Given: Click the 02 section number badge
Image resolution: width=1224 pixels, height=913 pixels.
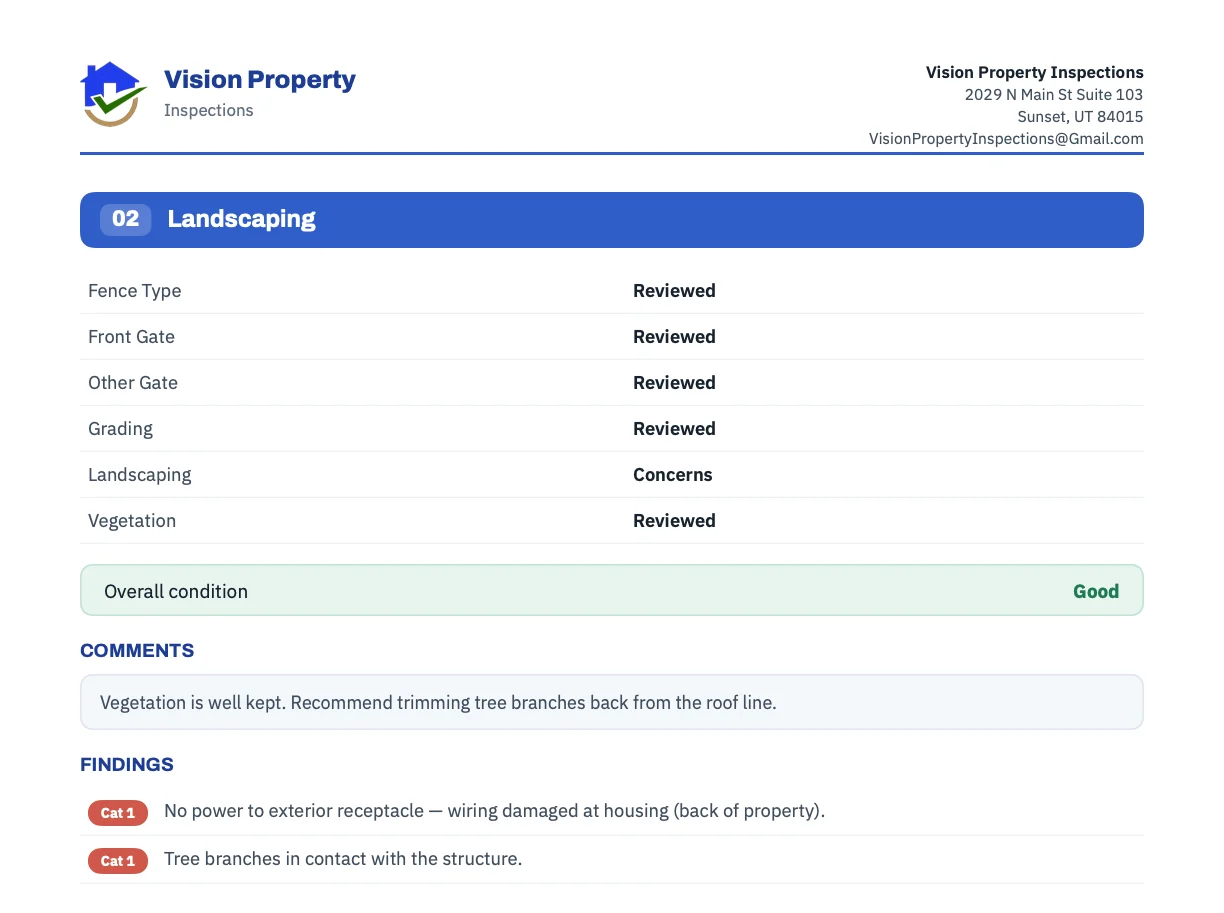Looking at the screenshot, I should point(125,219).
